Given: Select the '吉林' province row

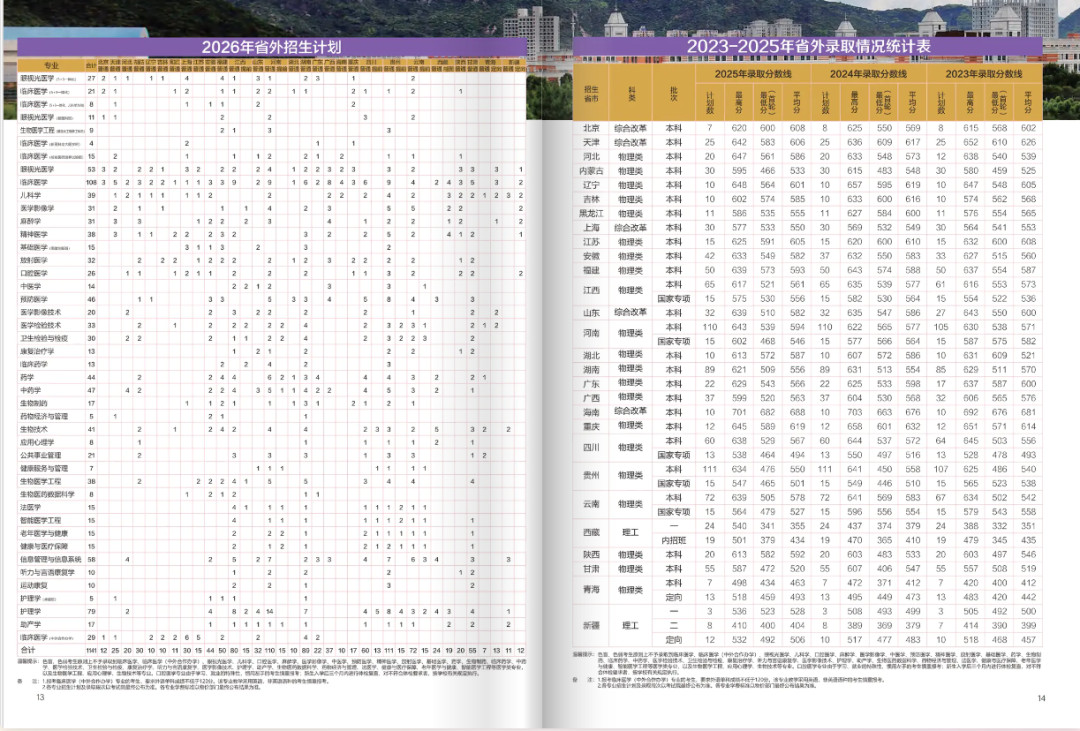Looking at the screenshot, I should [x=591, y=199].
